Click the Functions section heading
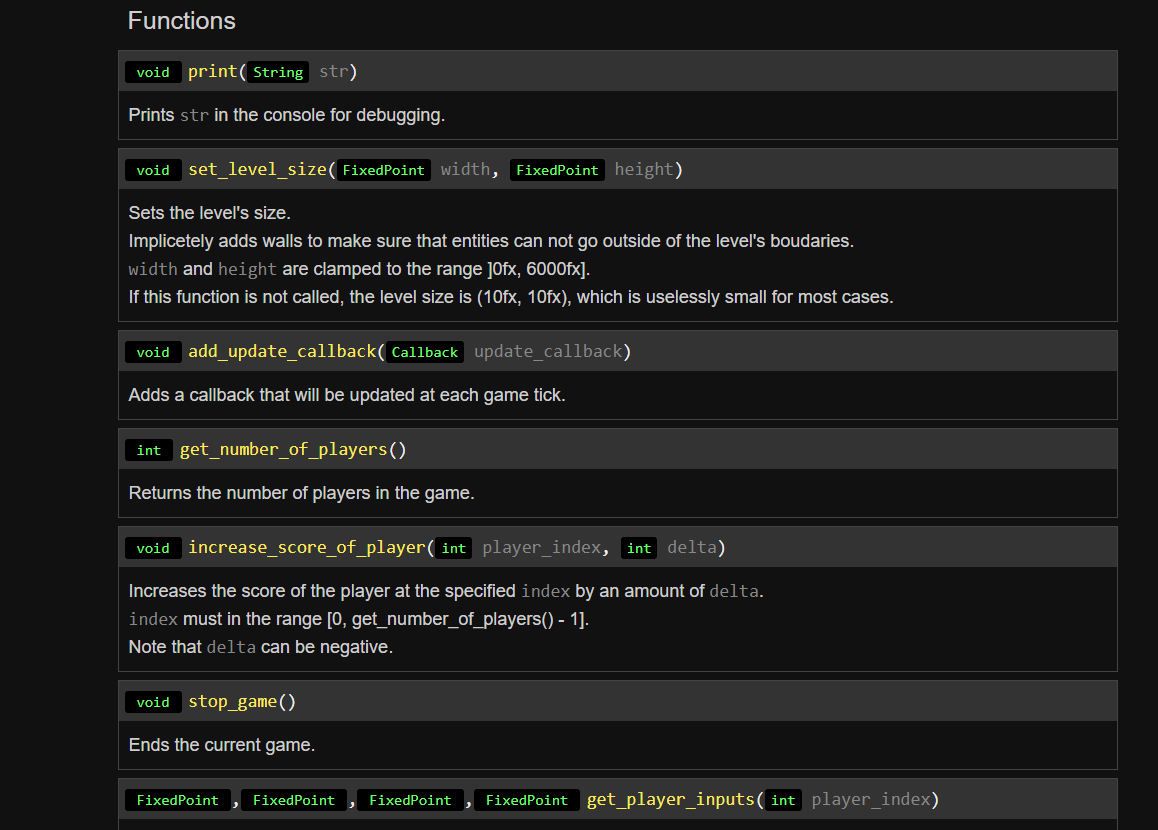 coord(182,21)
